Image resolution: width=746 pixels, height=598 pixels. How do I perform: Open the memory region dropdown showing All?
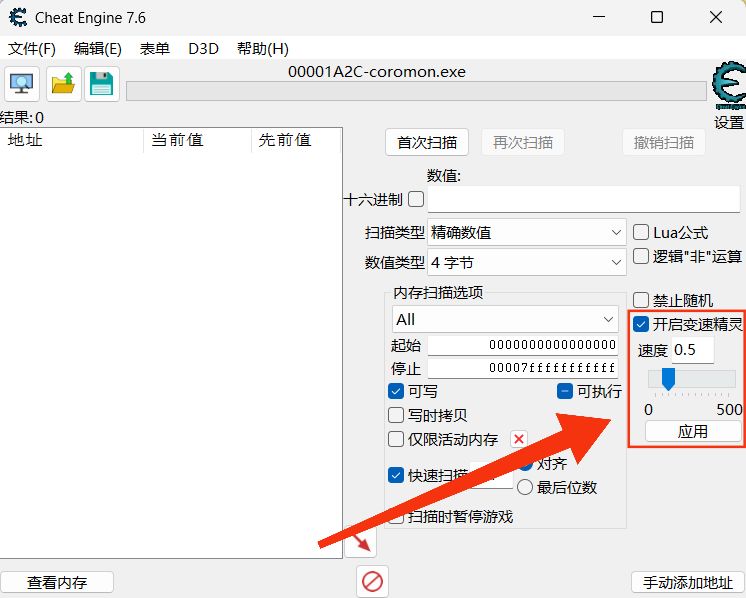coord(505,319)
